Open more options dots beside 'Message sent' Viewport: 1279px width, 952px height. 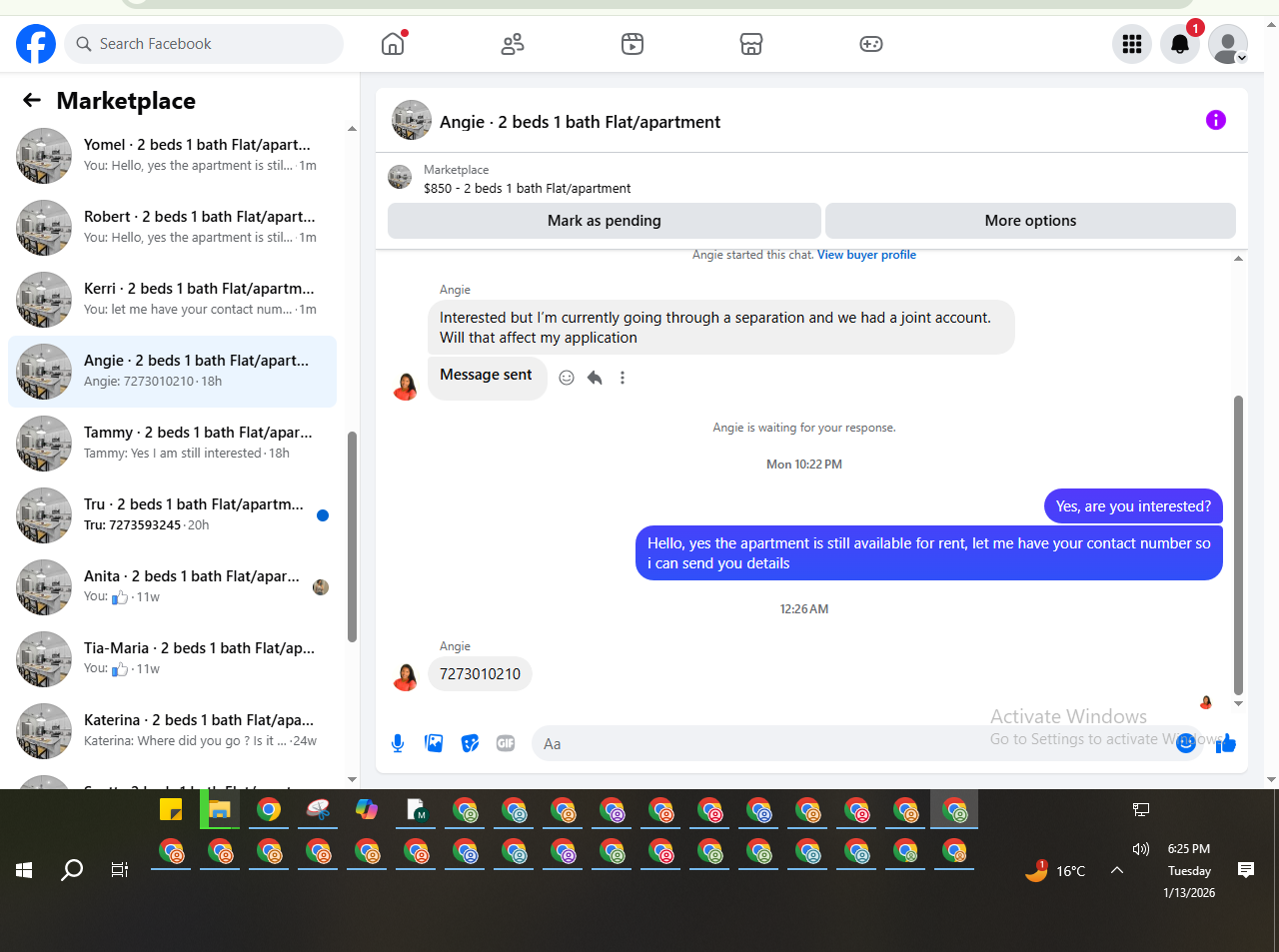(x=623, y=378)
